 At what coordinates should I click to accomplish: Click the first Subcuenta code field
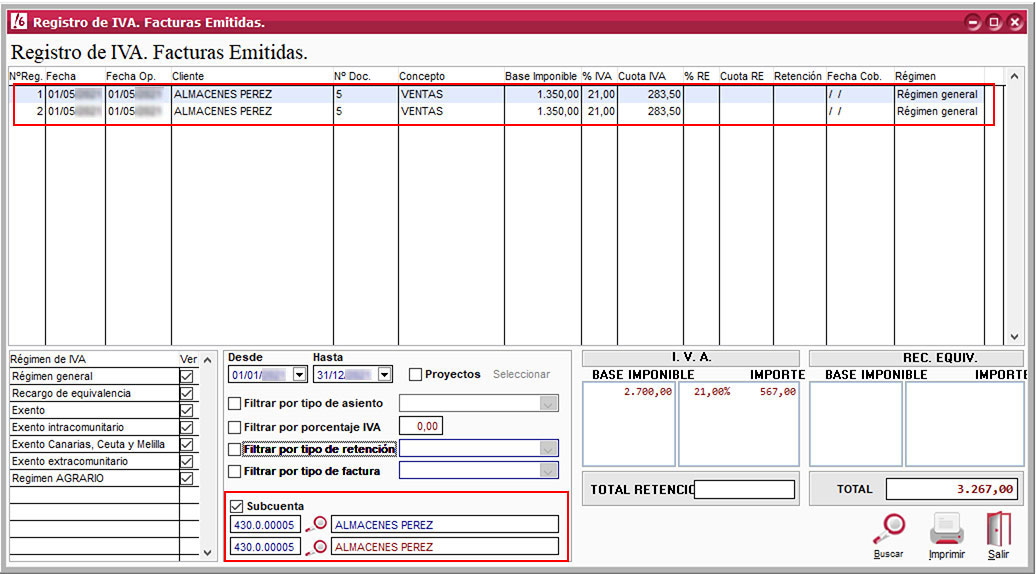(265, 525)
